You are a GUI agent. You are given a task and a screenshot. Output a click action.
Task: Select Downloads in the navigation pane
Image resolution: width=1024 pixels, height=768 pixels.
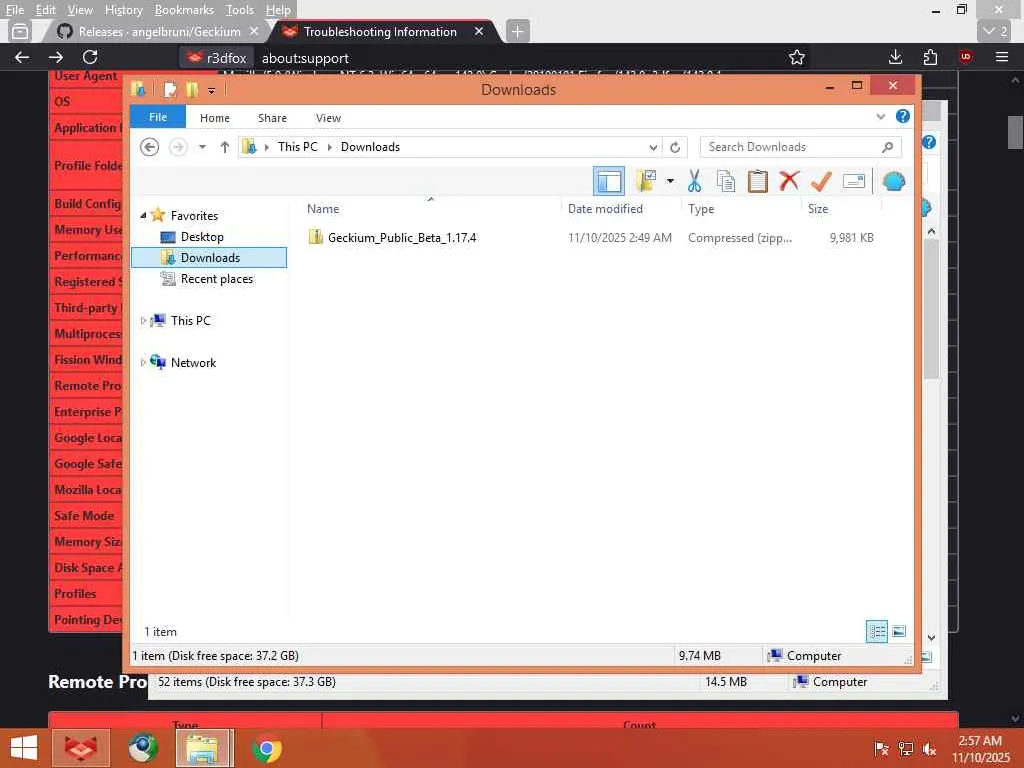pyautogui.click(x=209, y=258)
